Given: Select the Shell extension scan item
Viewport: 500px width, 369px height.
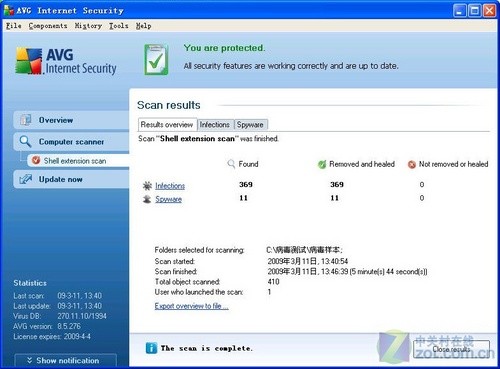Looking at the screenshot, I should click(x=78, y=161).
